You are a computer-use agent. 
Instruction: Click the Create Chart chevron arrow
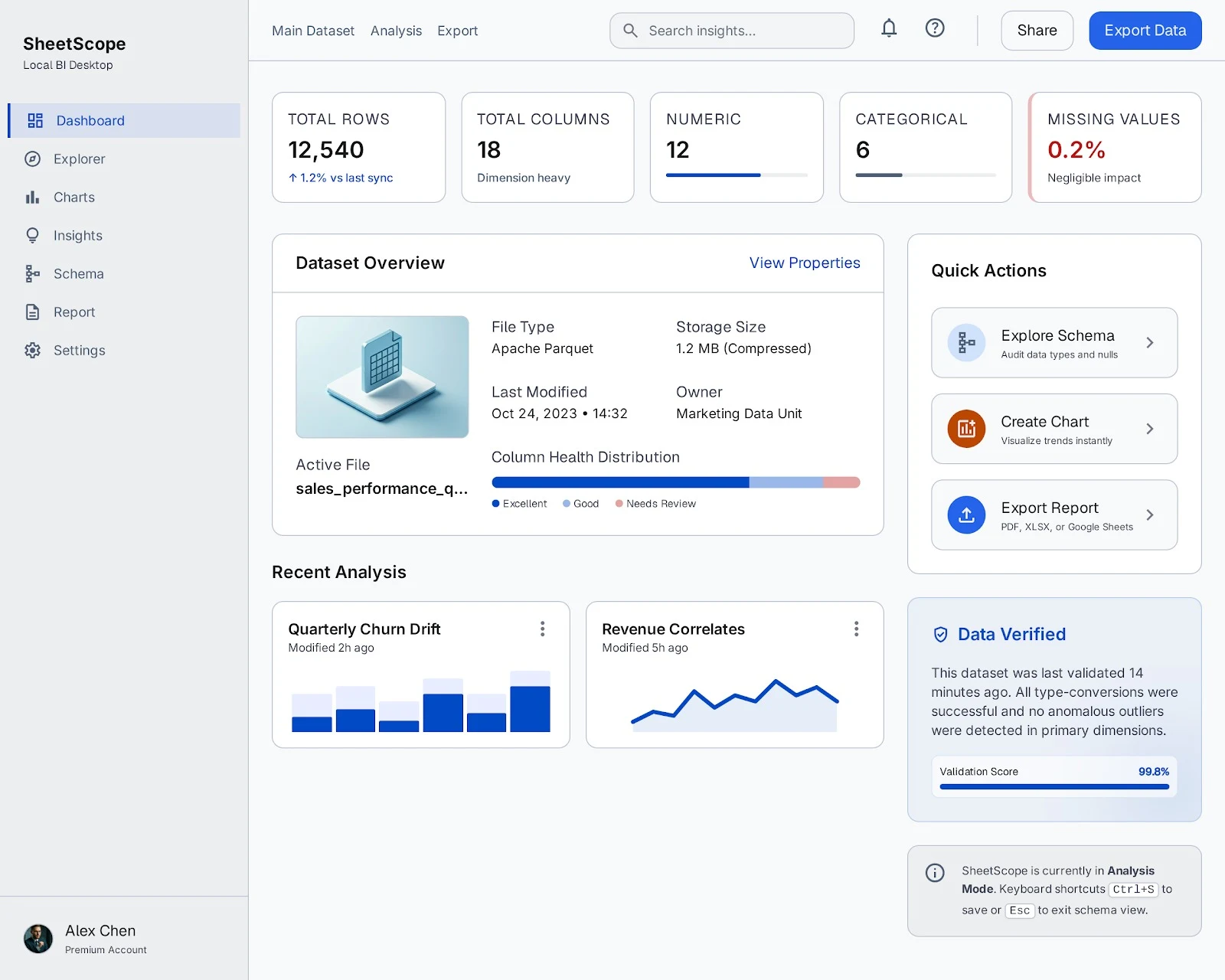(1150, 429)
